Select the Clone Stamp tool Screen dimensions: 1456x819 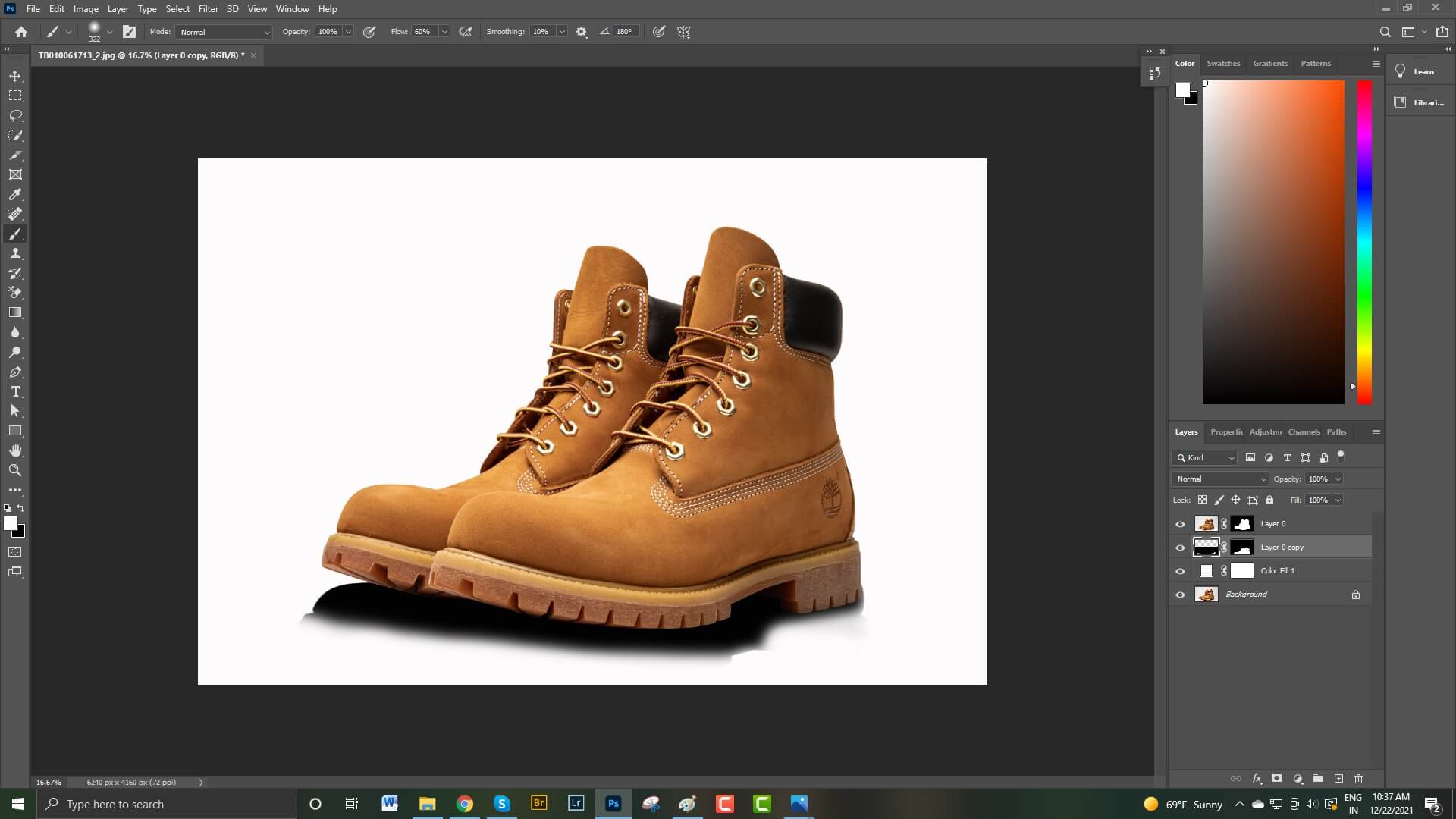15,253
